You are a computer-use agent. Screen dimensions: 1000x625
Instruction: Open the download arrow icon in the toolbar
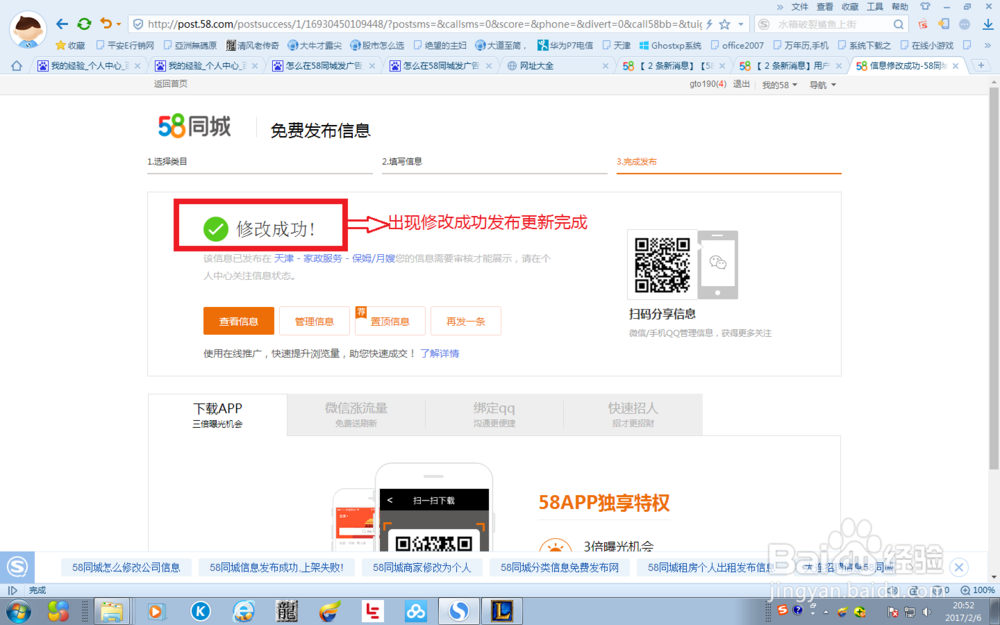[x=988, y=24]
